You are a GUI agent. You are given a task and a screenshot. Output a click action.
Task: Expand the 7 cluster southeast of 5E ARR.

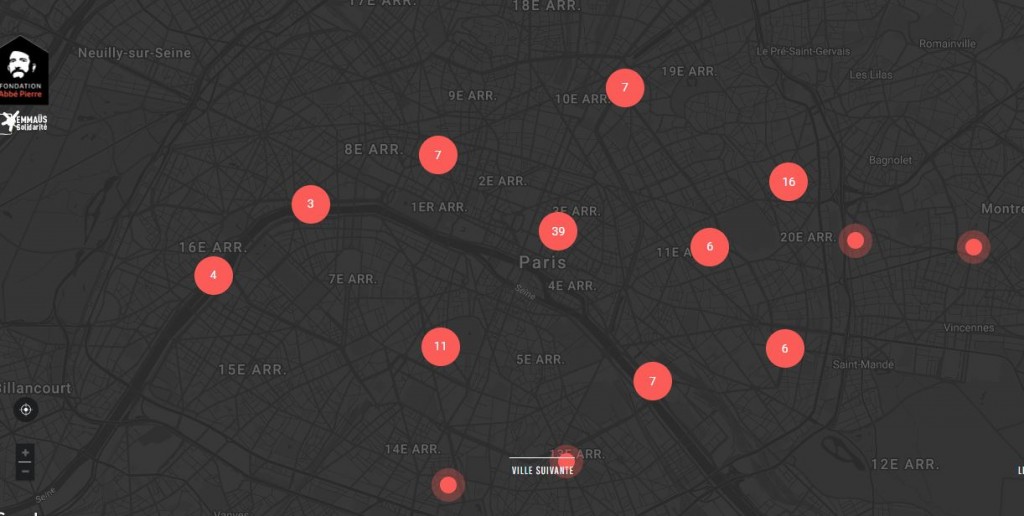pyautogui.click(x=652, y=381)
